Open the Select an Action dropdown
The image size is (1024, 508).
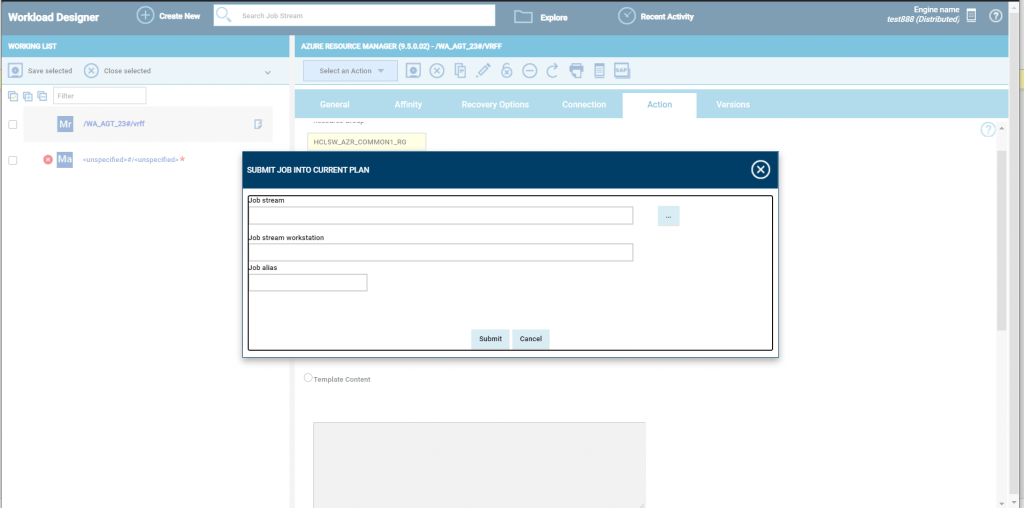[x=351, y=71]
